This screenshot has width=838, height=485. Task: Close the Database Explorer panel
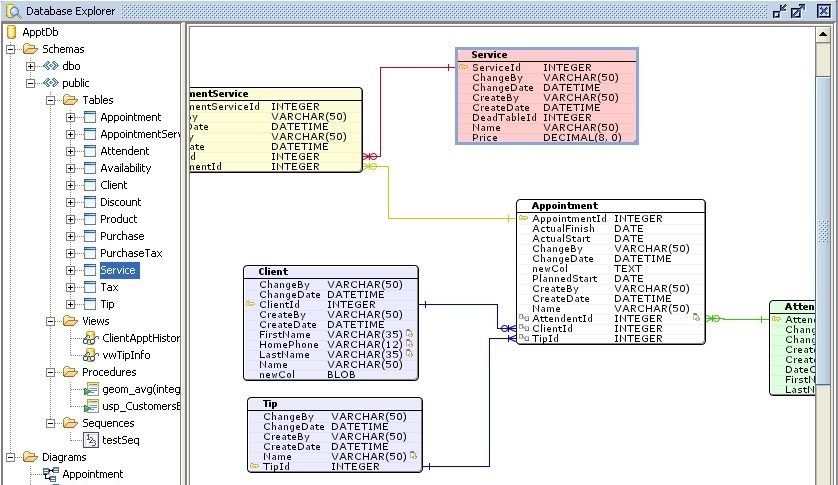(824, 11)
